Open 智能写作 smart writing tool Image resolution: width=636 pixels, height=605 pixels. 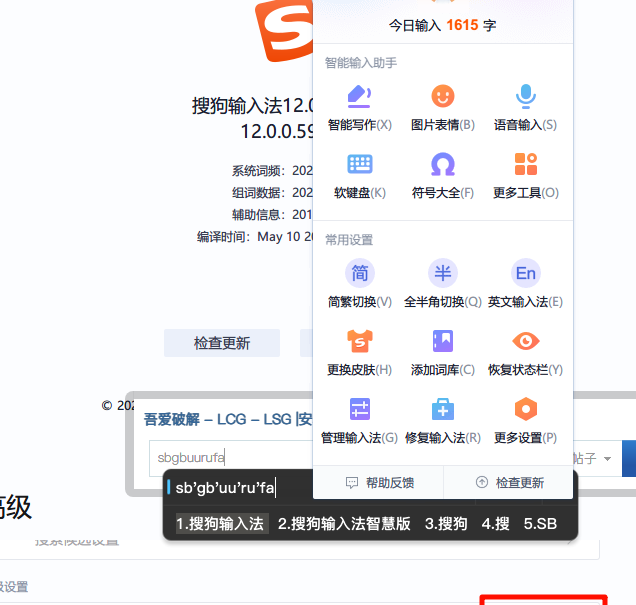click(359, 108)
